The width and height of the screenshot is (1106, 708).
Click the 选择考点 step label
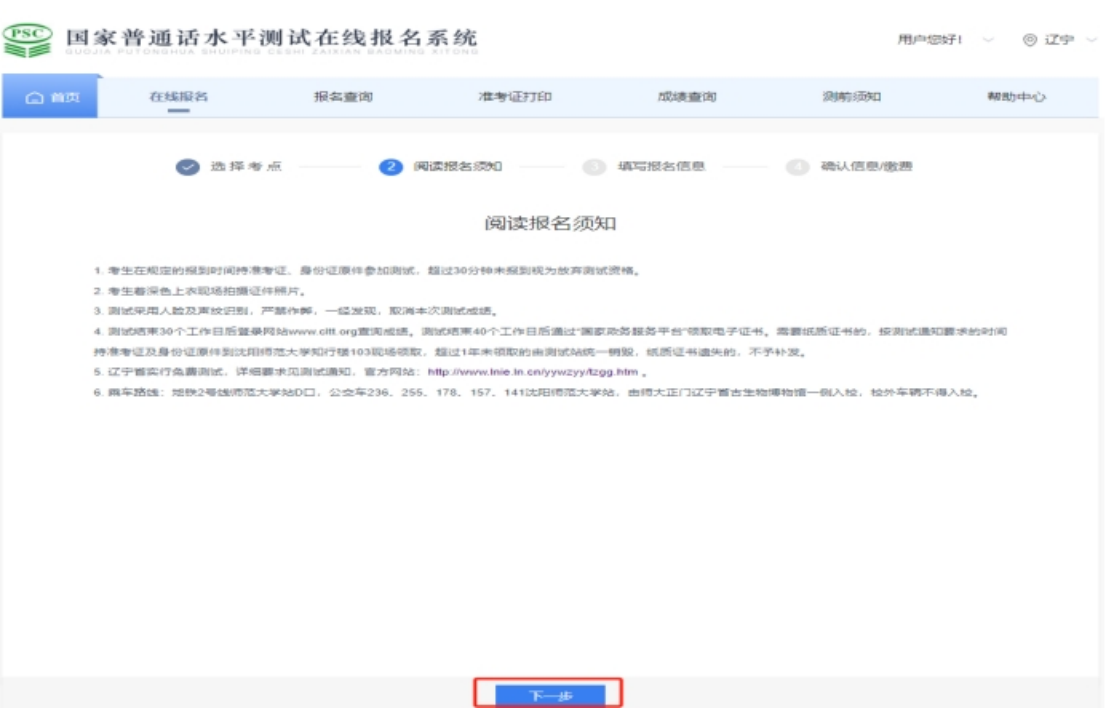pos(245,167)
